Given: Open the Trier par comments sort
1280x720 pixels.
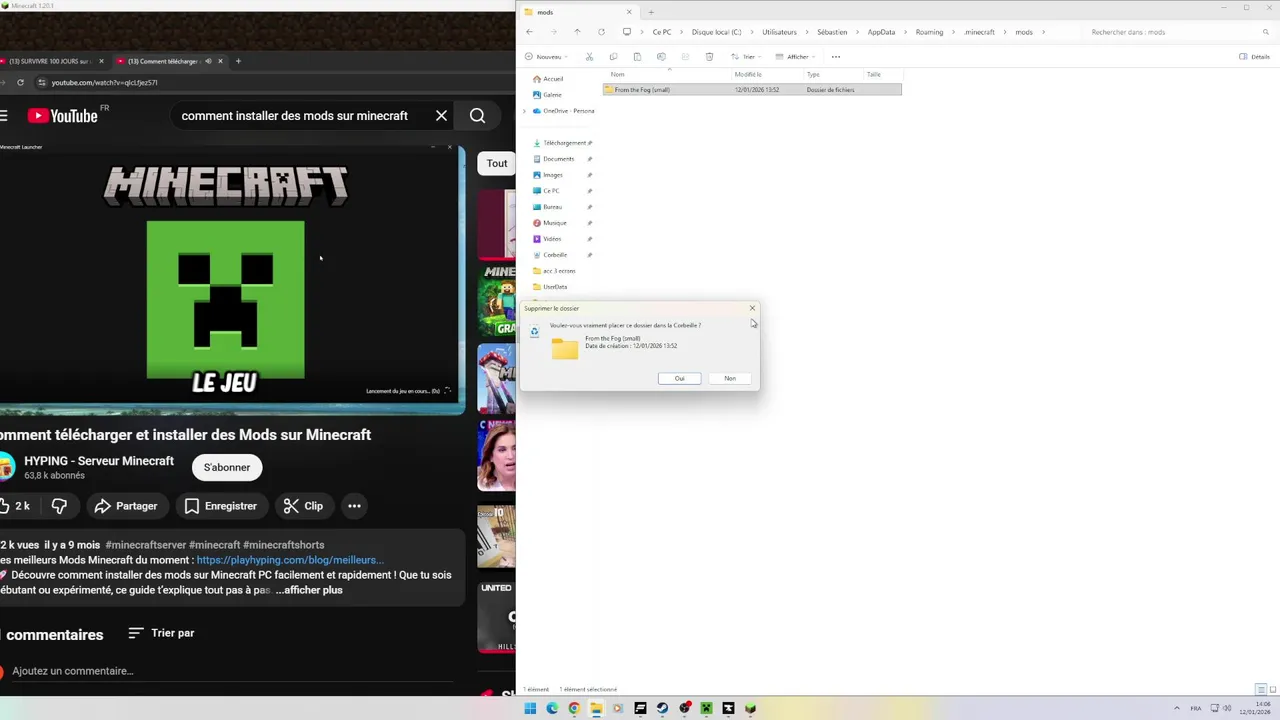Looking at the screenshot, I should (161, 633).
